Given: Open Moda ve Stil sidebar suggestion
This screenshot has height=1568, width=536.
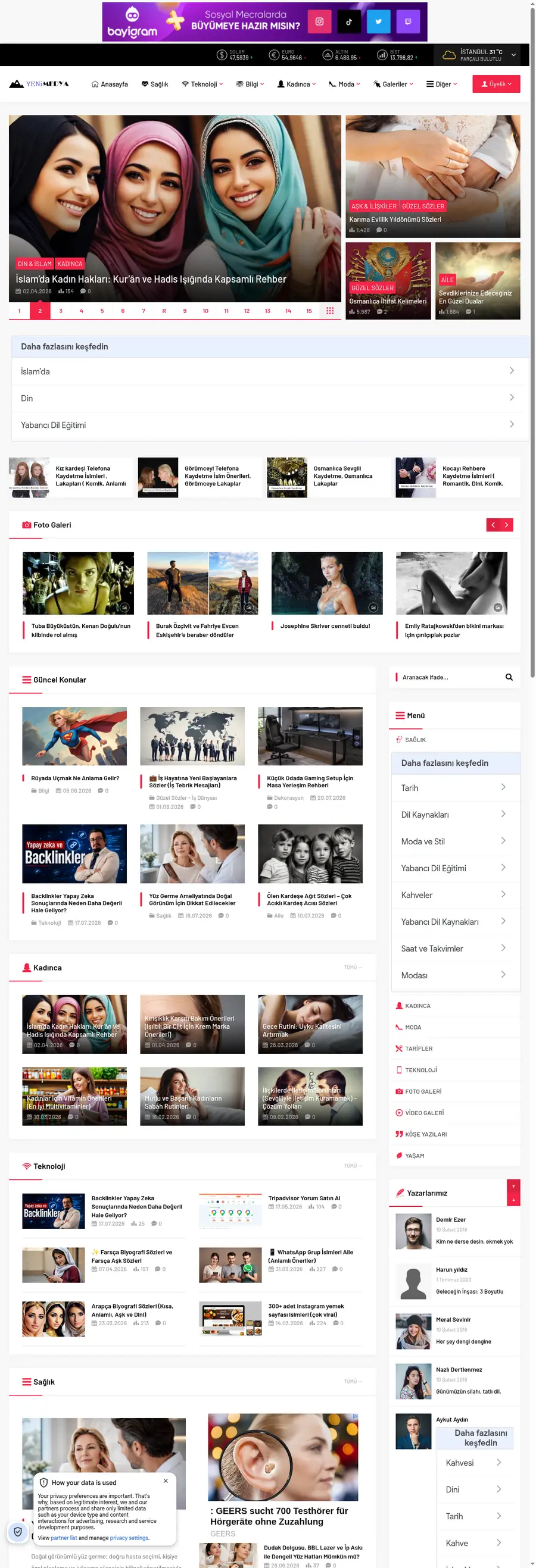Looking at the screenshot, I should (x=454, y=841).
